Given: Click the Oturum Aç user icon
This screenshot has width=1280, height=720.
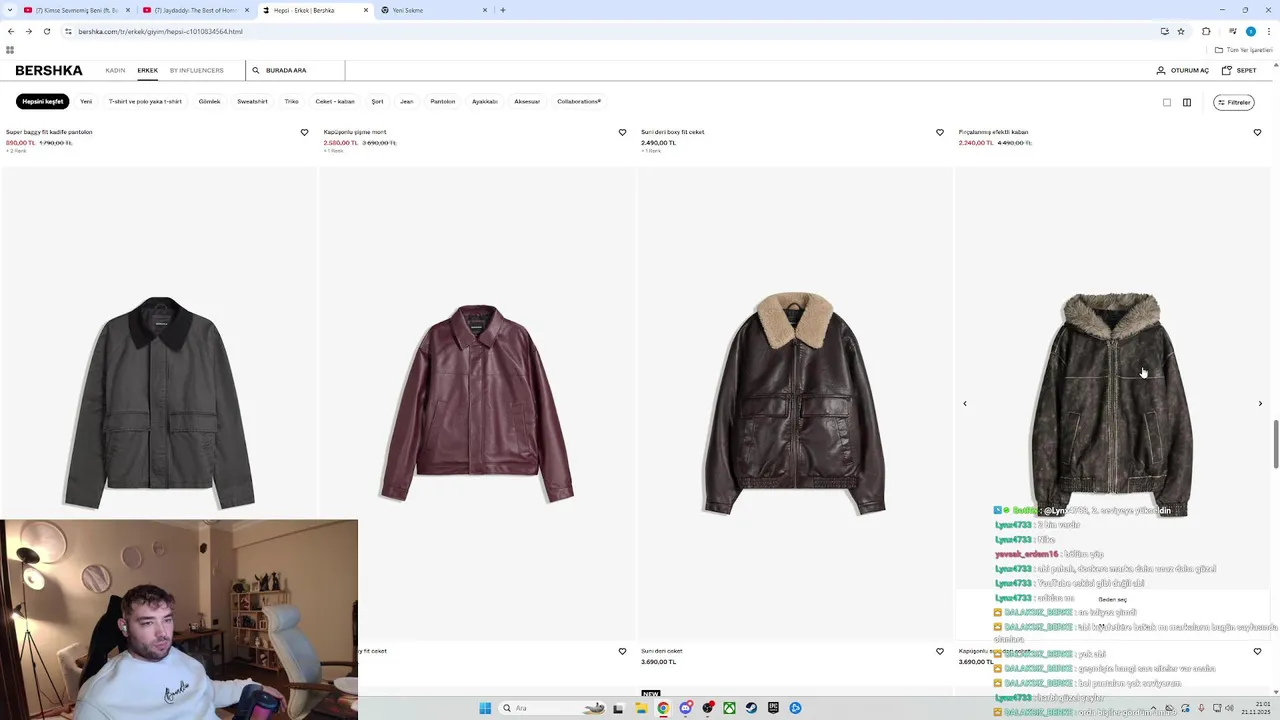Looking at the screenshot, I should pyautogui.click(x=1161, y=70).
